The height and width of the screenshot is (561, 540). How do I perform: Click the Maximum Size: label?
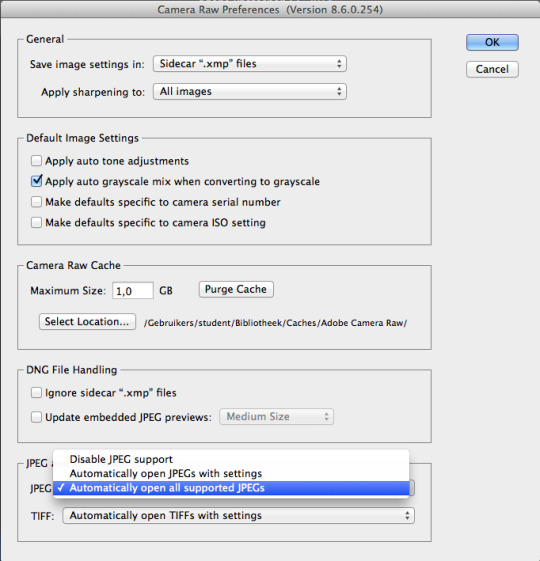click(x=68, y=291)
